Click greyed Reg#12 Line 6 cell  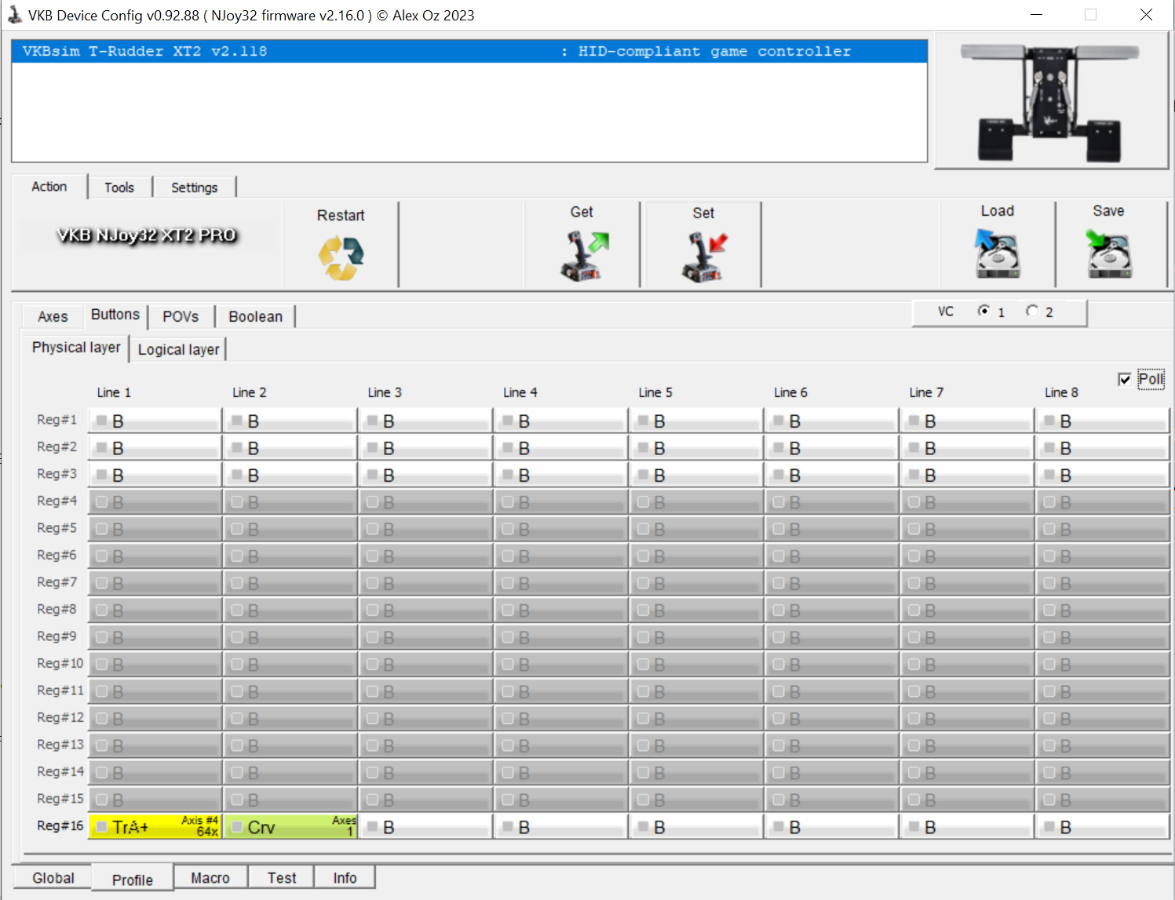click(x=832, y=719)
